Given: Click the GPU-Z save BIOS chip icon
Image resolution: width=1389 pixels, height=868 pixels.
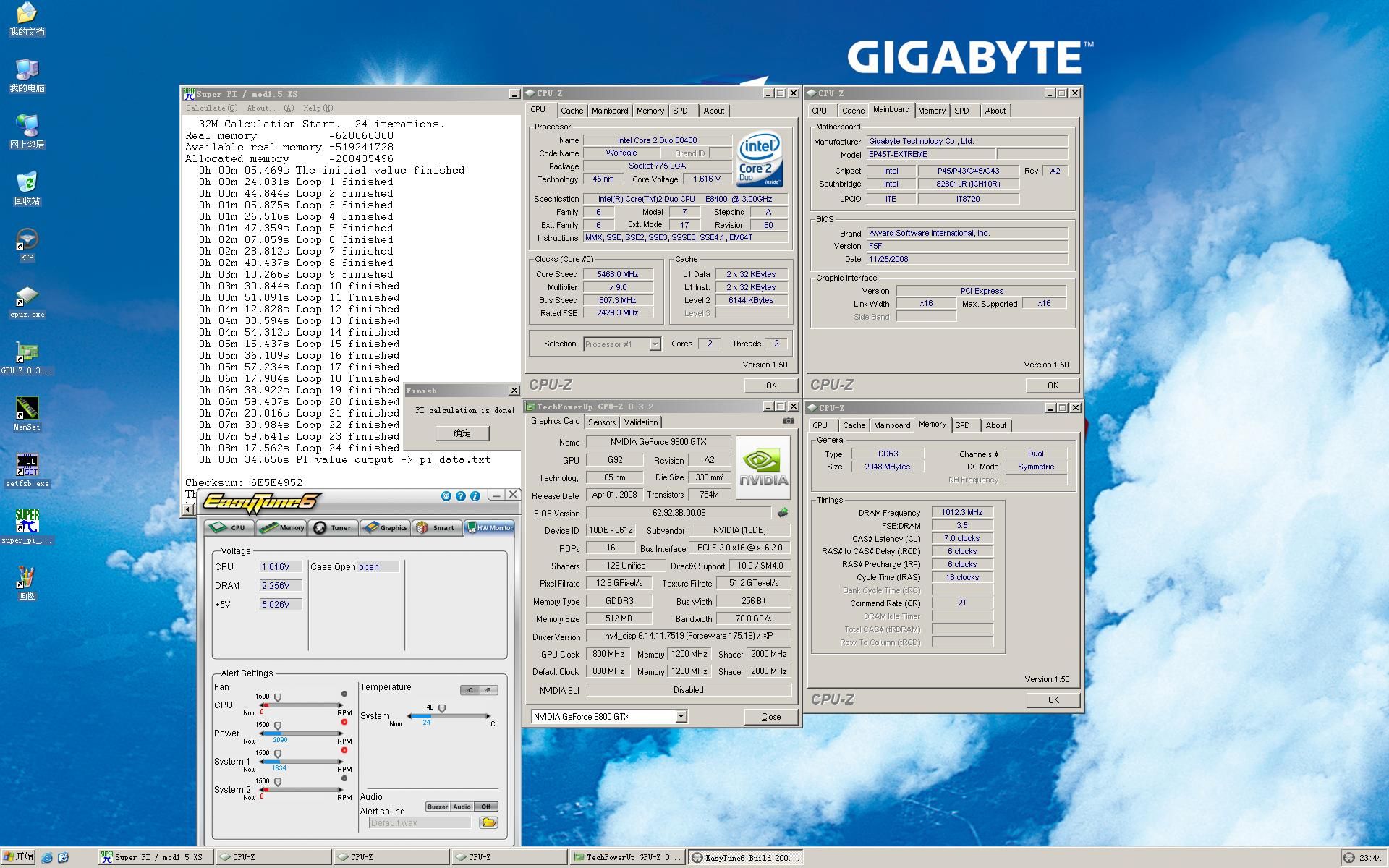Looking at the screenshot, I should (783, 513).
